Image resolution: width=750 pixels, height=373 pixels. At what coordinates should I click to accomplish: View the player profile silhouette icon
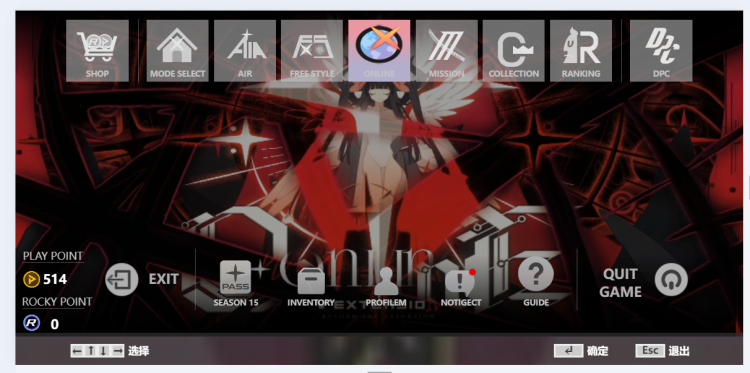point(386,281)
